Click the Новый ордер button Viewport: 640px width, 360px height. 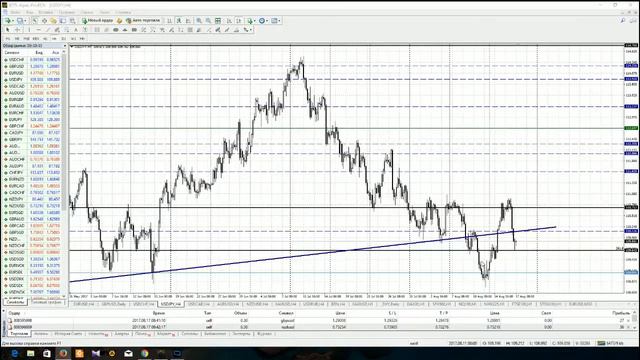click(97, 20)
